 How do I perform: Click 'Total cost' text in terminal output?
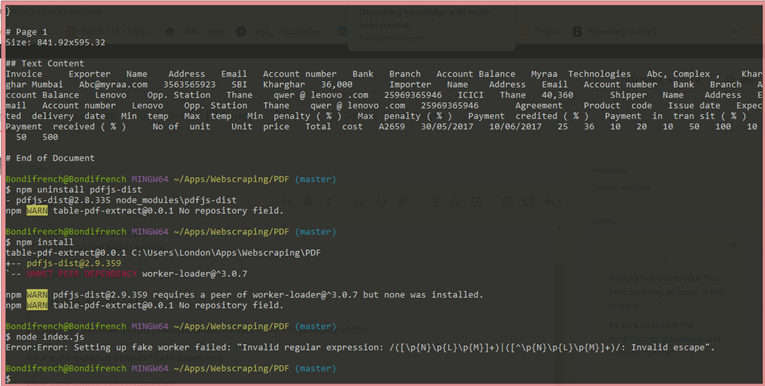(x=334, y=127)
